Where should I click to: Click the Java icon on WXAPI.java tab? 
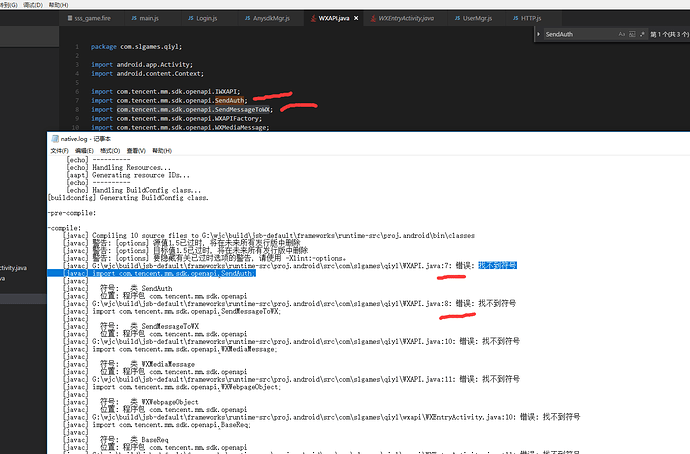pos(313,18)
